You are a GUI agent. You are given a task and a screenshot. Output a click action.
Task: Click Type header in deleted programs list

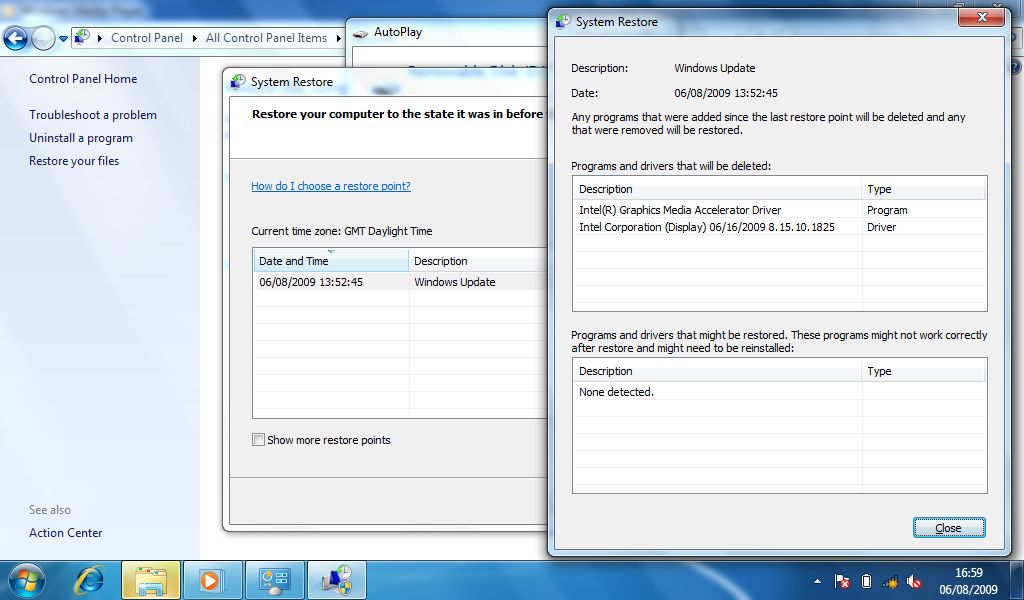tap(923, 189)
